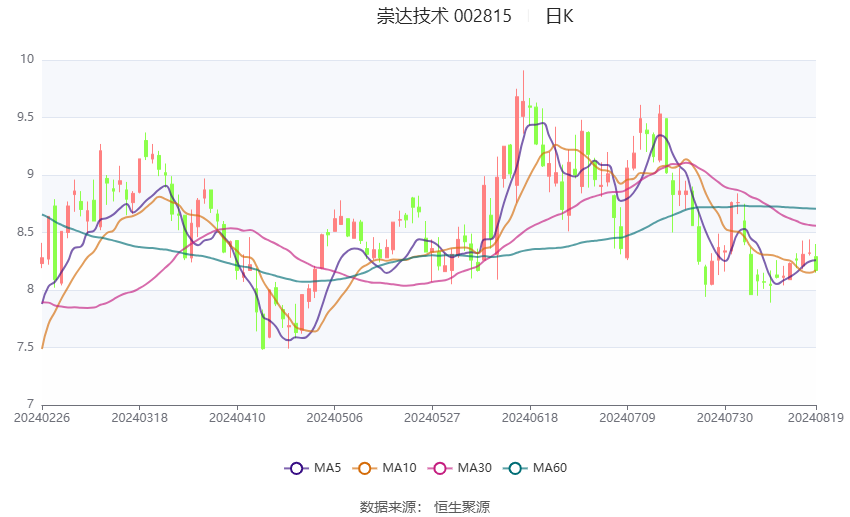Click the 20240618 x-axis date label

tap(530, 418)
